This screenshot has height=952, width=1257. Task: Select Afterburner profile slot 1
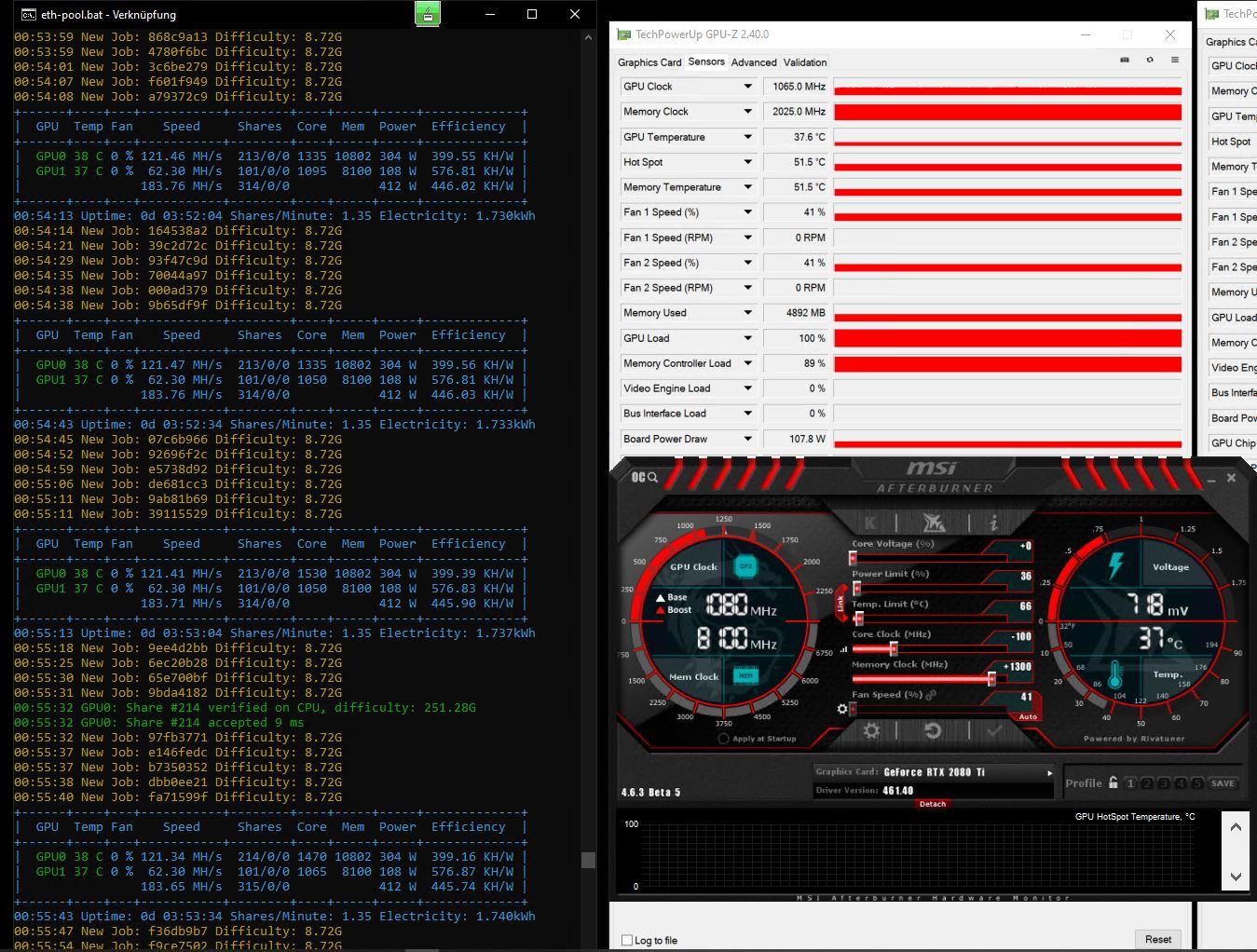pyautogui.click(x=1130, y=783)
